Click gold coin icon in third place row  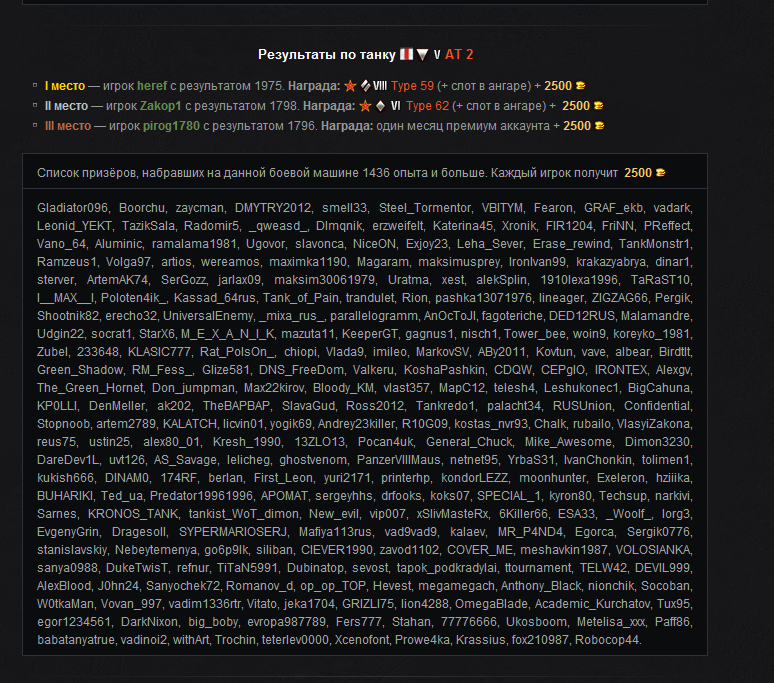[x=599, y=126]
